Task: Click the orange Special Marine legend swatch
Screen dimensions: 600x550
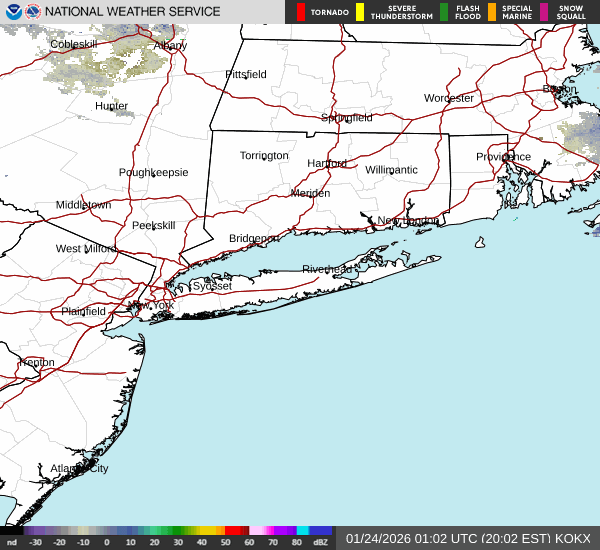Action: [x=492, y=12]
